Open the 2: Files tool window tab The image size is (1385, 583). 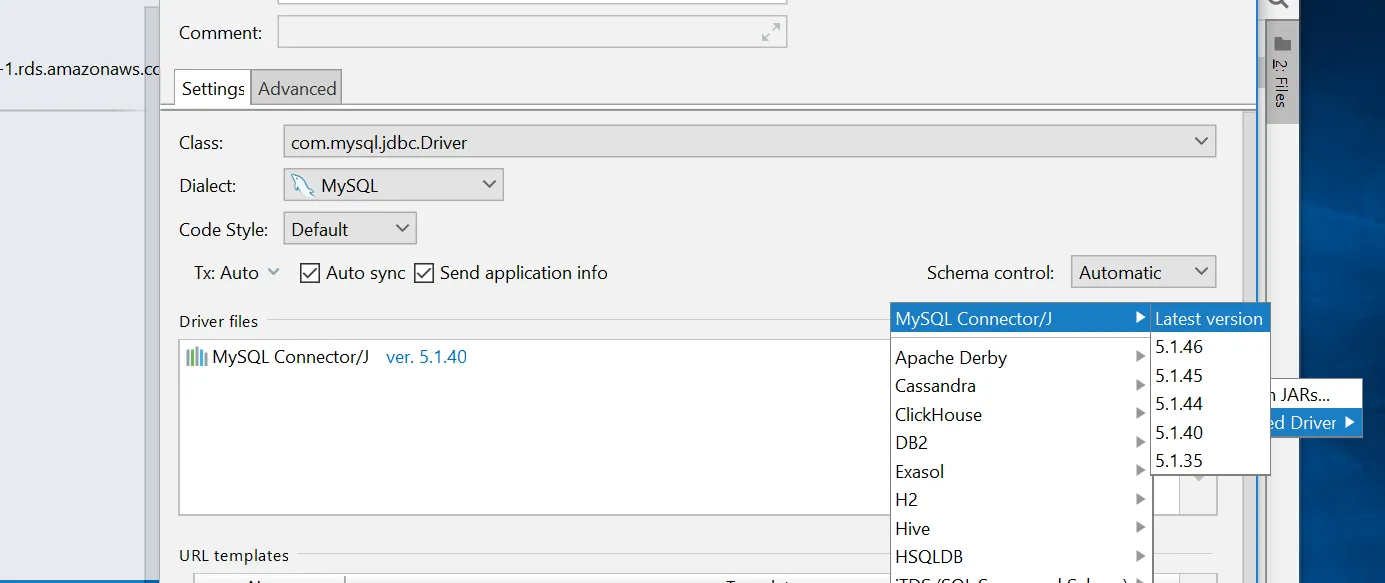click(1282, 72)
